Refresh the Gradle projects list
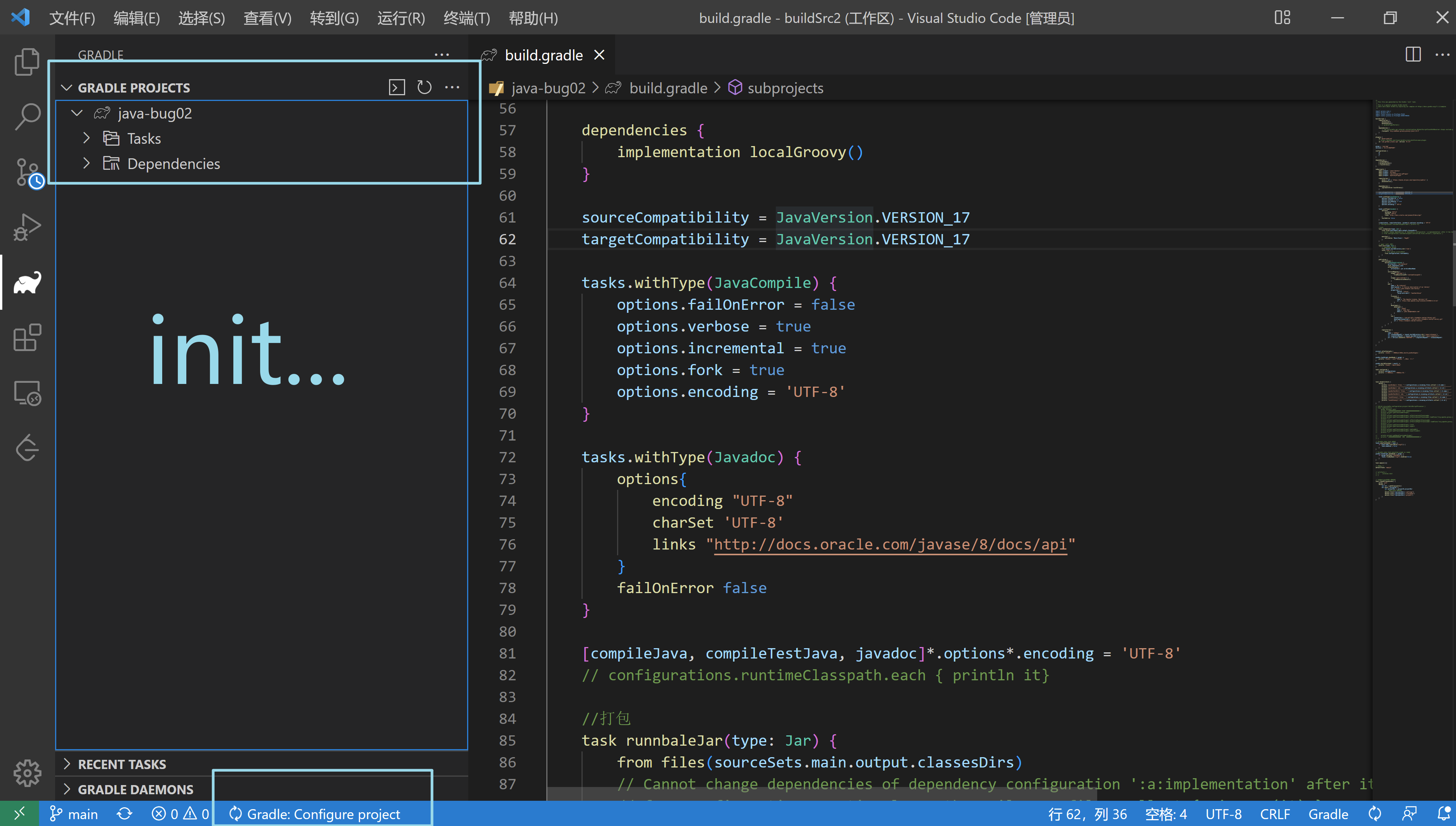Viewport: 1456px width, 826px height. [x=424, y=87]
